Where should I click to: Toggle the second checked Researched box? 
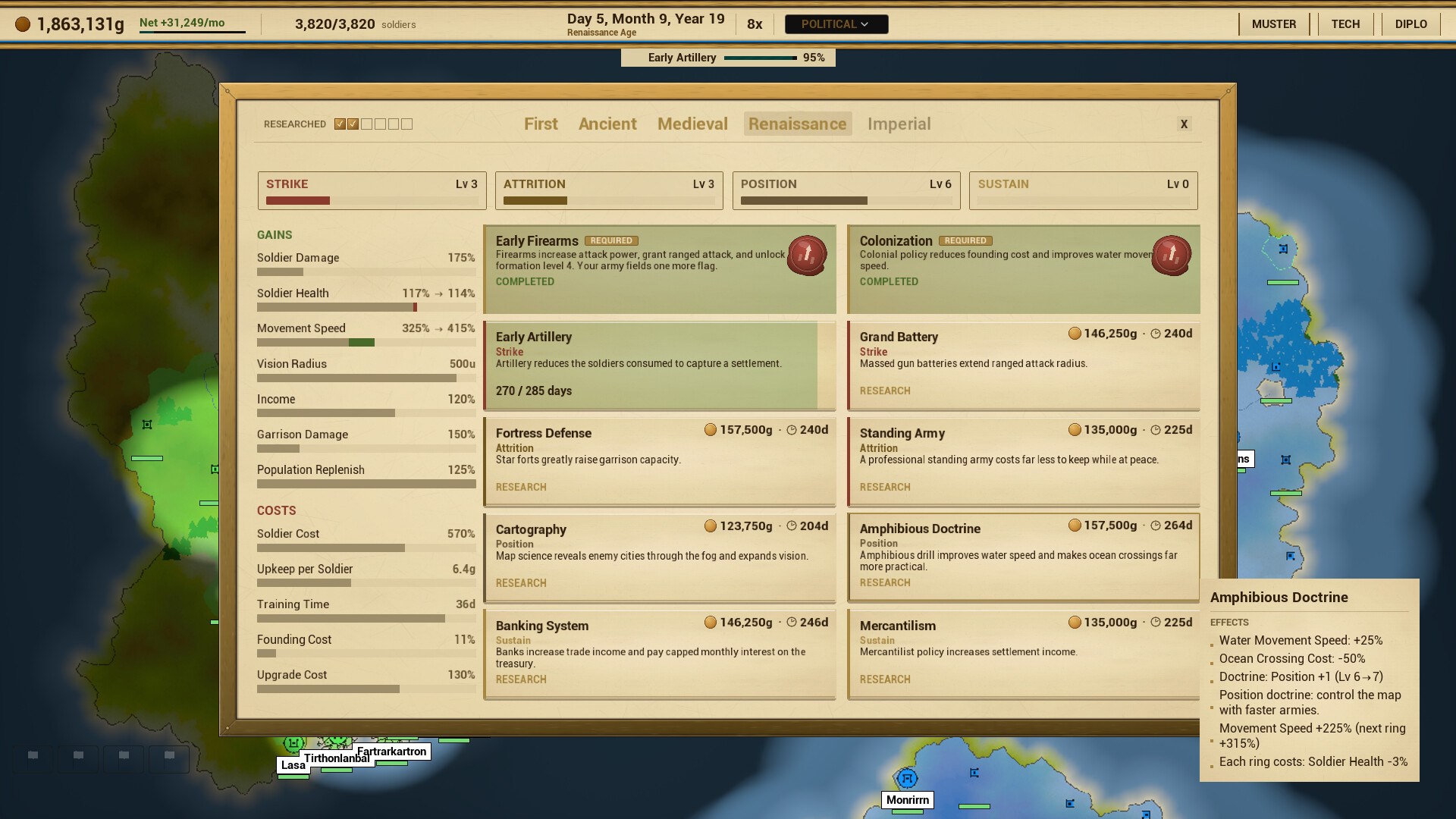click(x=353, y=124)
